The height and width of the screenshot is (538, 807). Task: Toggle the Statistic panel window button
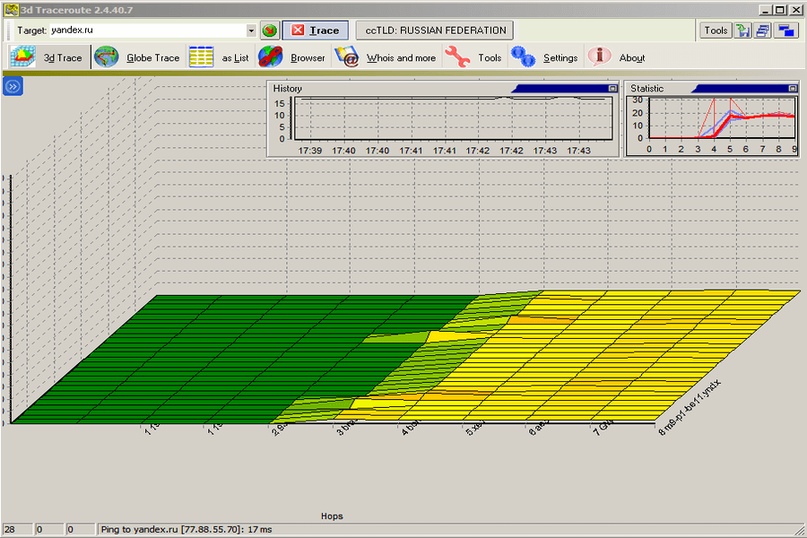click(792, 89)
